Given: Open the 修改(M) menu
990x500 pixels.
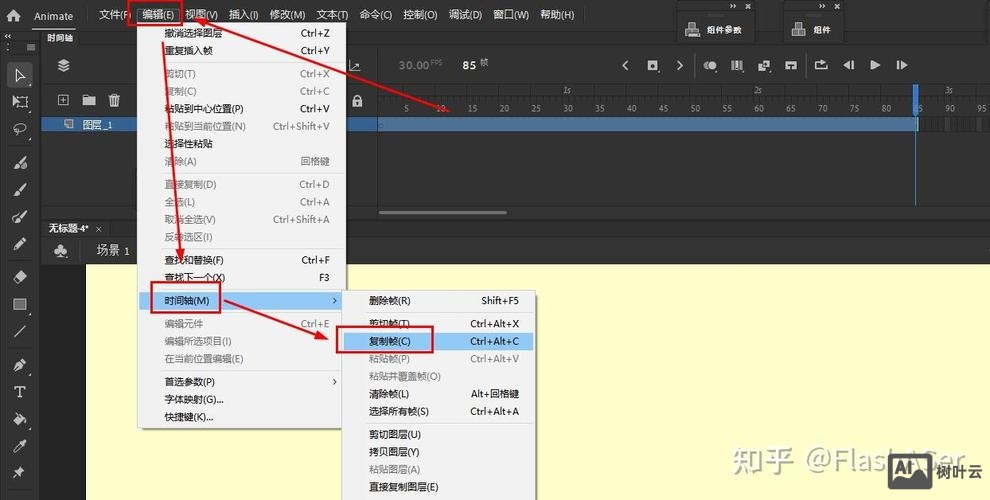Looking at the screenshot, I should point(287,15).
